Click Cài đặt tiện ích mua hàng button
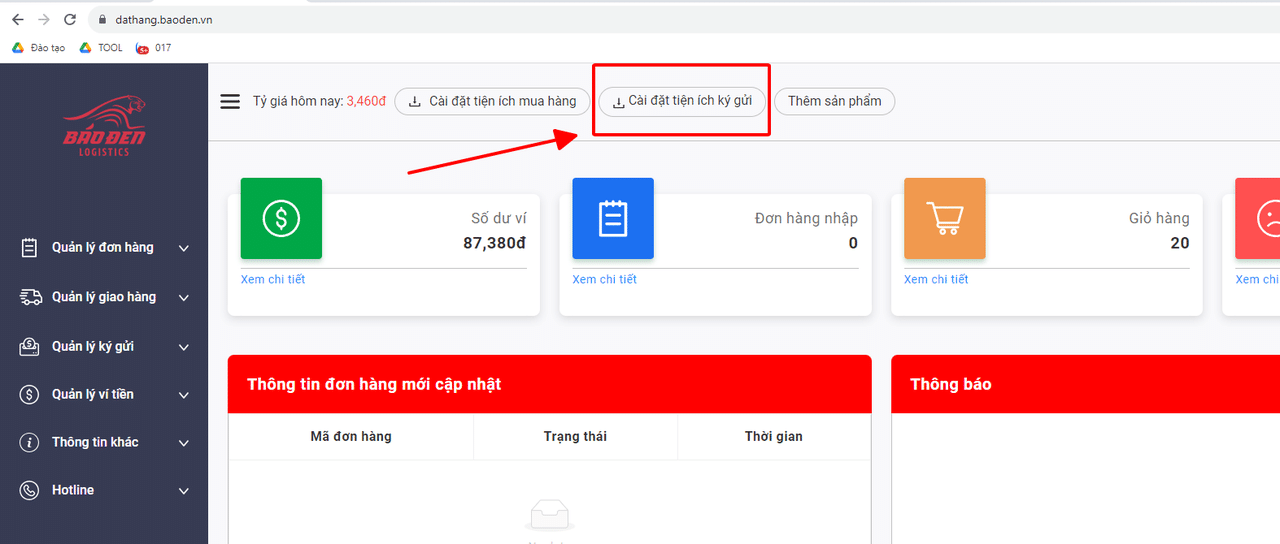1280x544 pixels. pos(492,101)
